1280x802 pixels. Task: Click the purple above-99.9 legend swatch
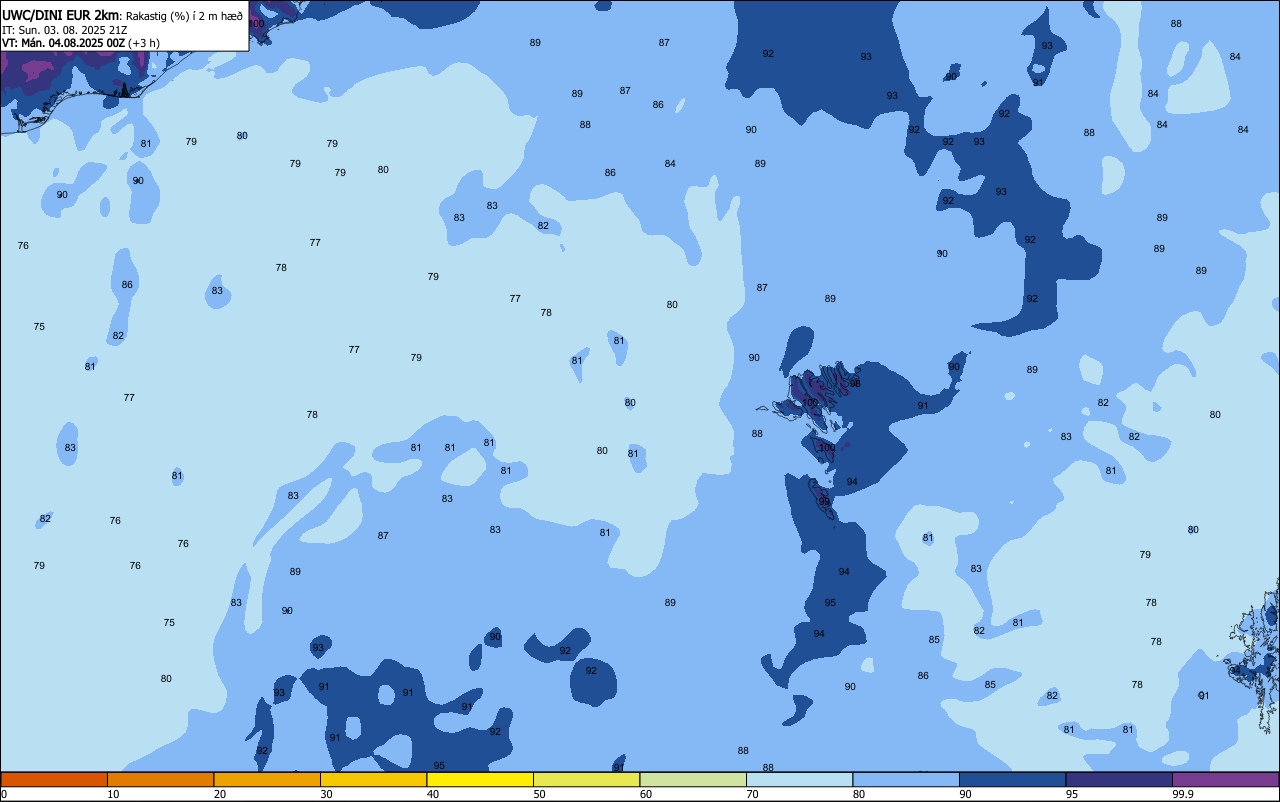coord(1225,779)
